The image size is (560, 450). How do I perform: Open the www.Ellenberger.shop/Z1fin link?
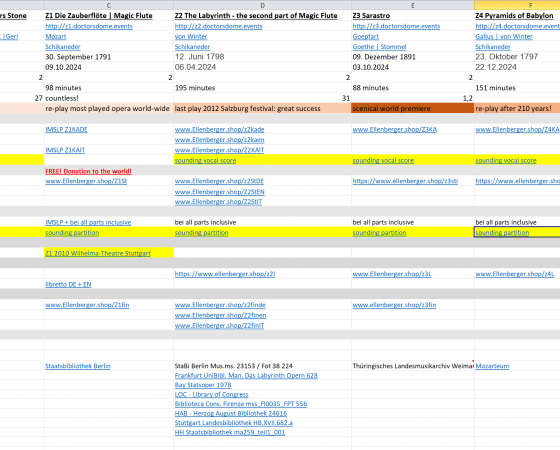point(87,305)
